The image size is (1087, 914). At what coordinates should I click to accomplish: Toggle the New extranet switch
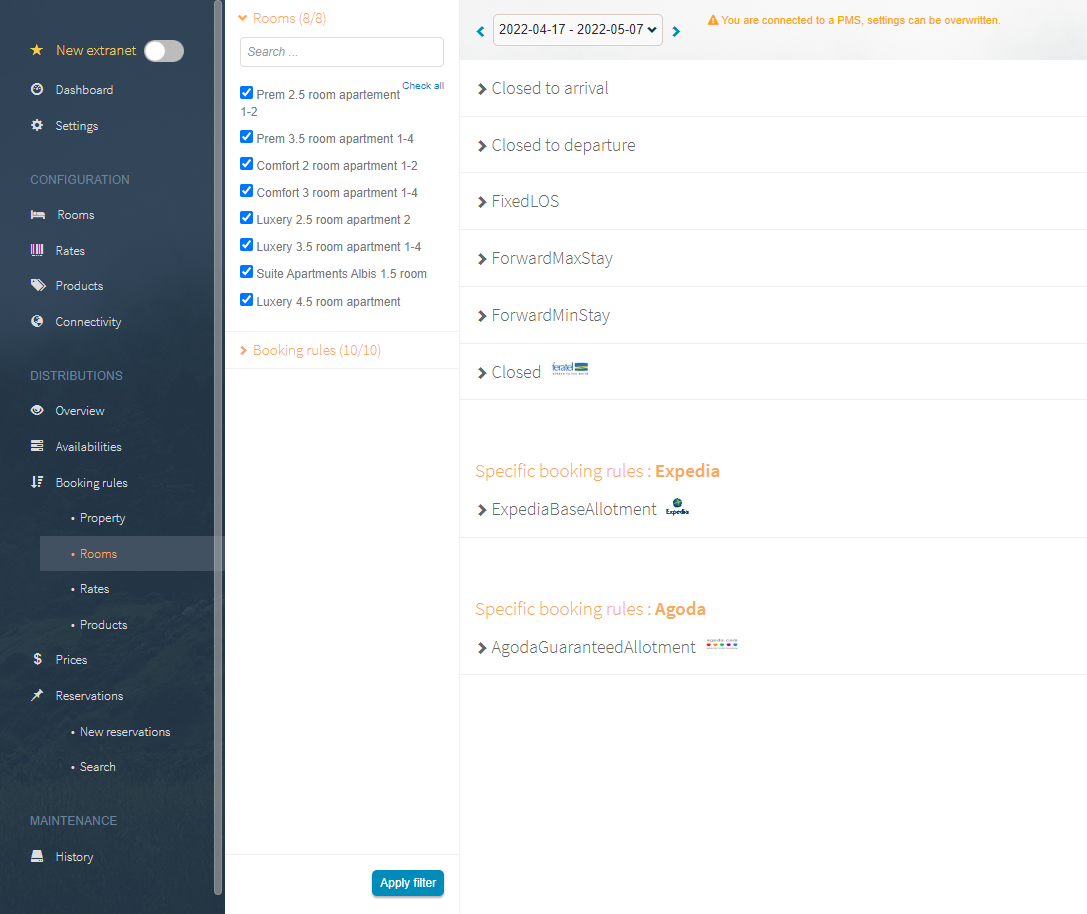coord(164,51)
